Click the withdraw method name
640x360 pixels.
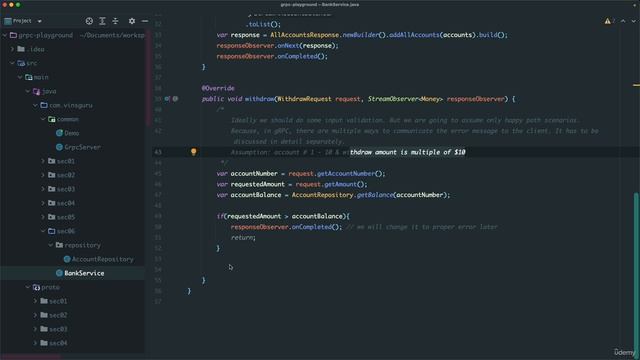tap(260, 99)
